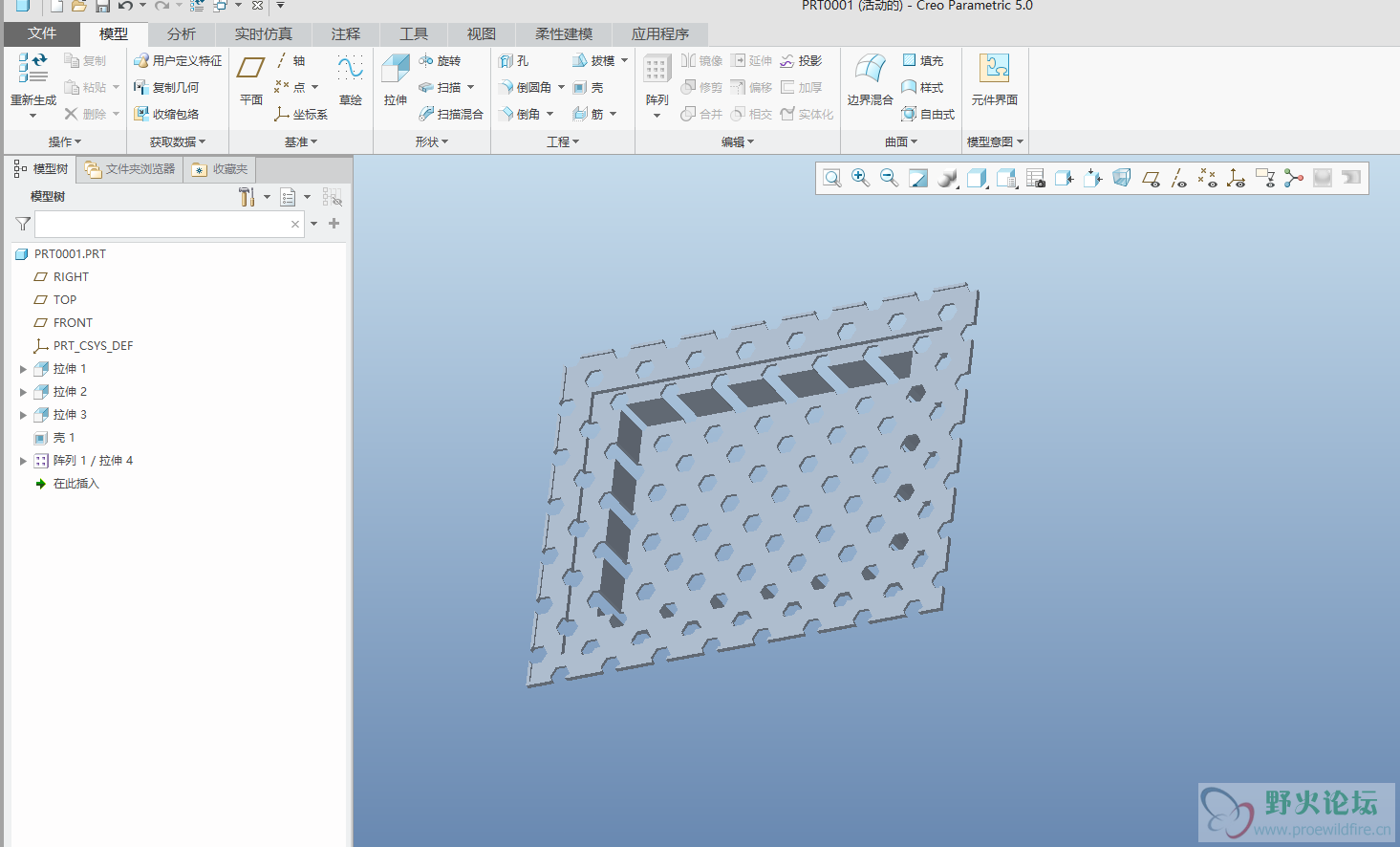Click Copy Geometry (复制几何) button

[x=166, y=87]
